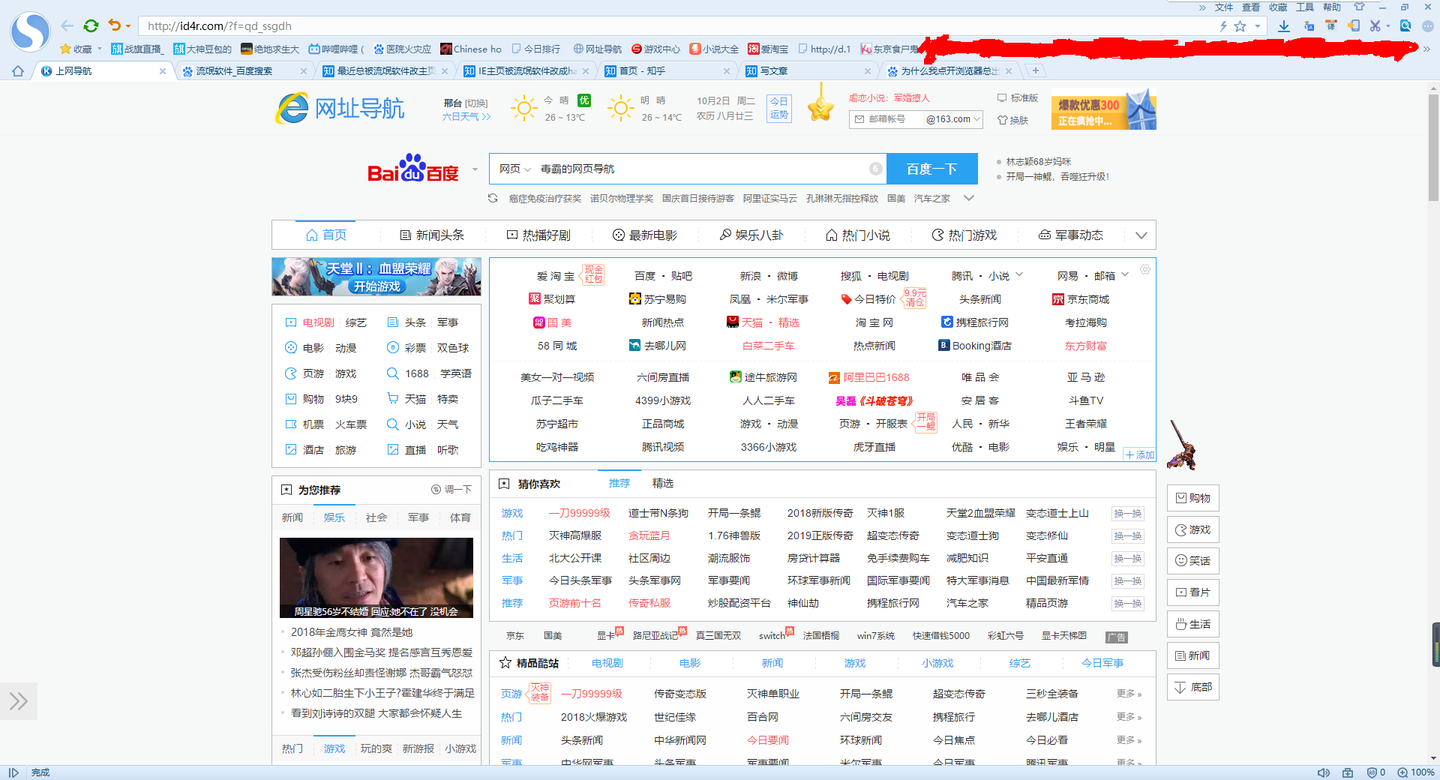The width and height of the screenshot is (1440, 780).
Task: Click the orange undo-close-tab arrow
Action: 114,25
